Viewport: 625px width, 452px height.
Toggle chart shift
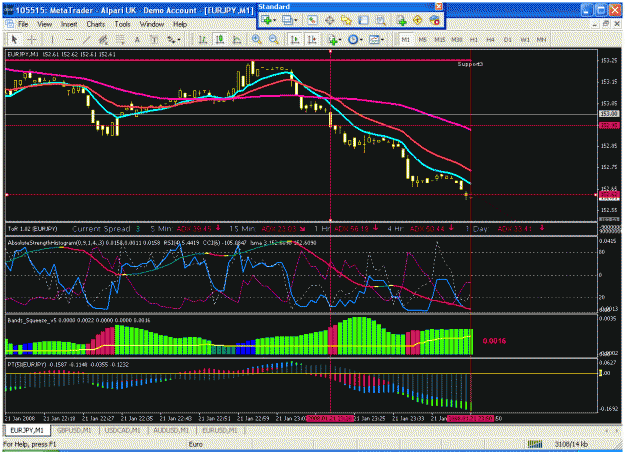click(x=312, y=39)
